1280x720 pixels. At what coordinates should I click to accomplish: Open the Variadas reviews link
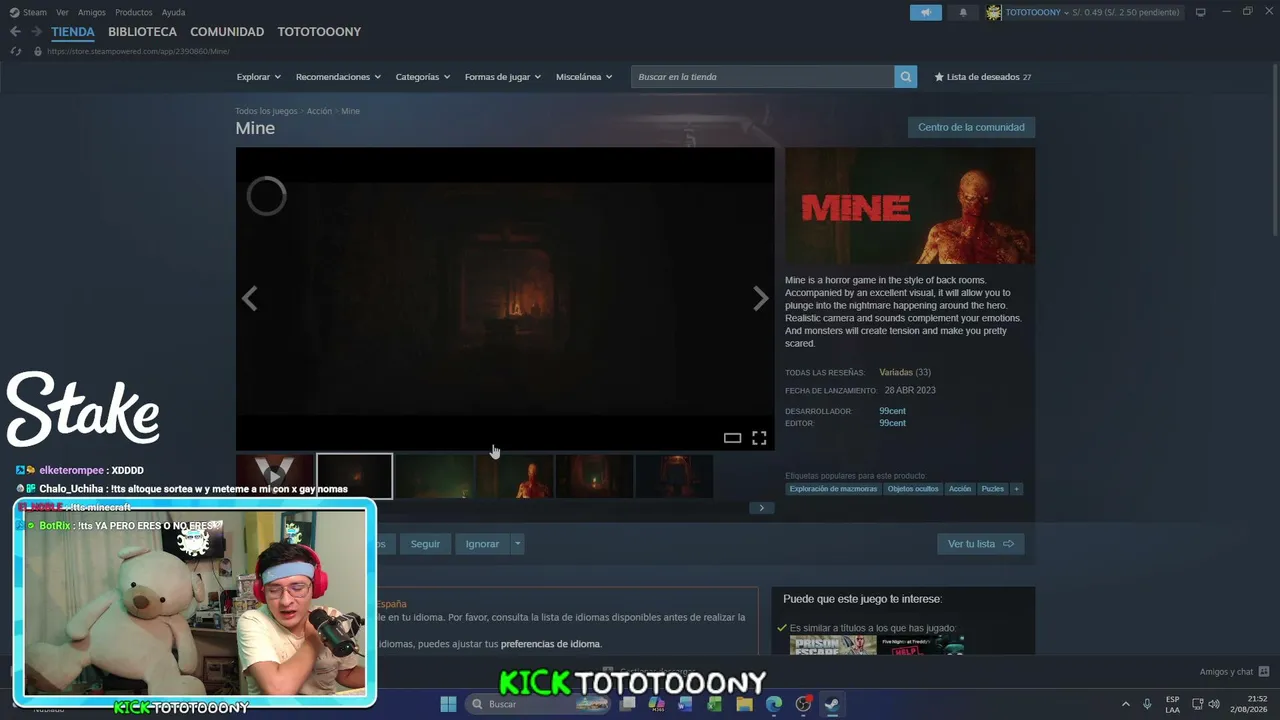[896, 372]
